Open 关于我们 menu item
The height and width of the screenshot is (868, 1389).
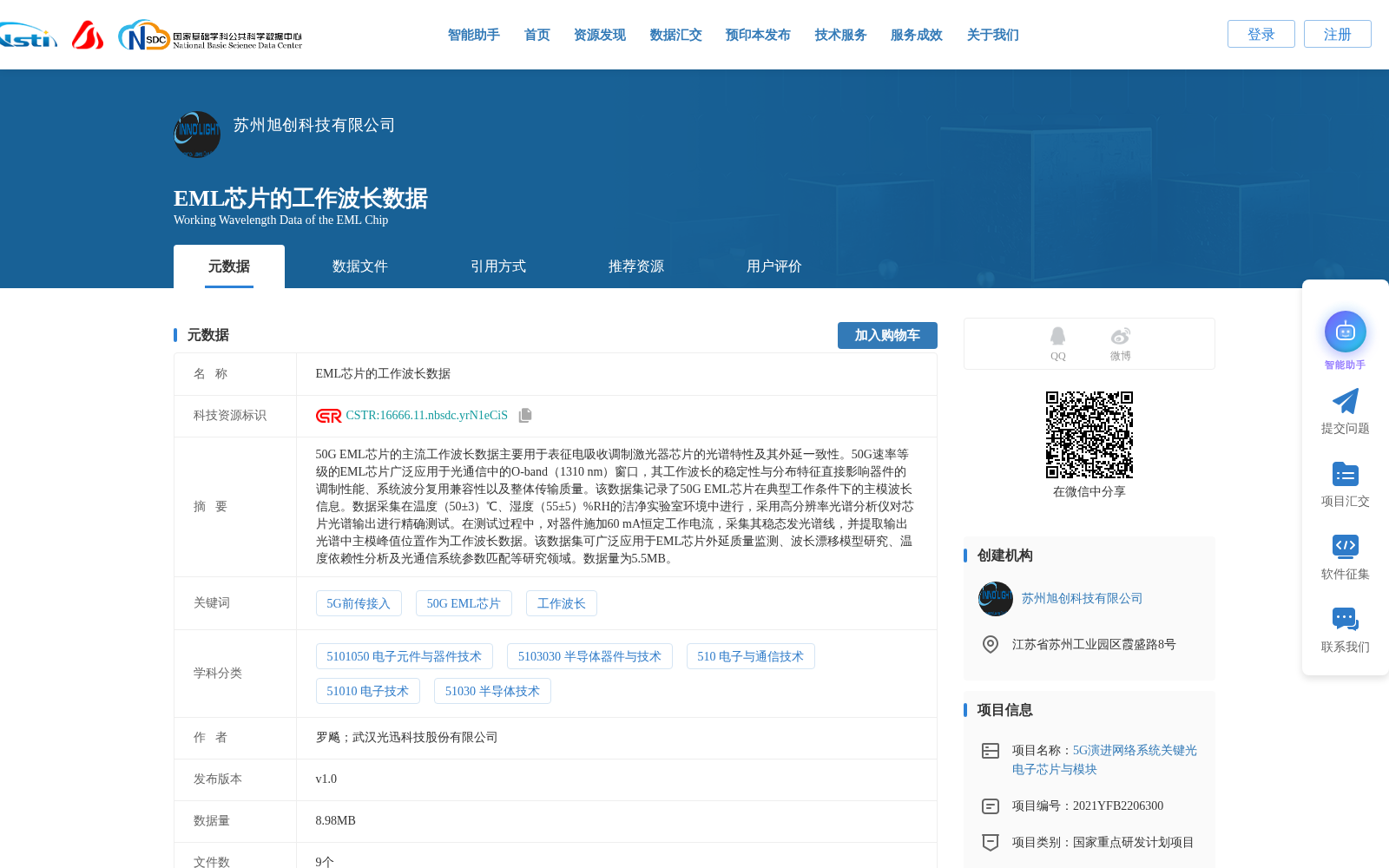tap(993, 35)
